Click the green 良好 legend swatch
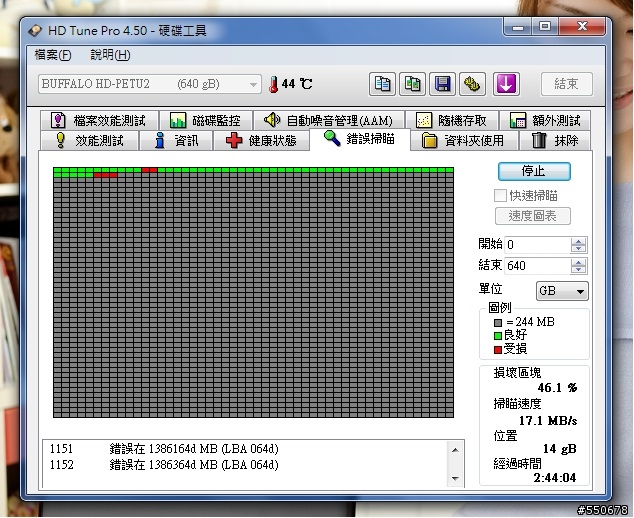 click(498, 336)
